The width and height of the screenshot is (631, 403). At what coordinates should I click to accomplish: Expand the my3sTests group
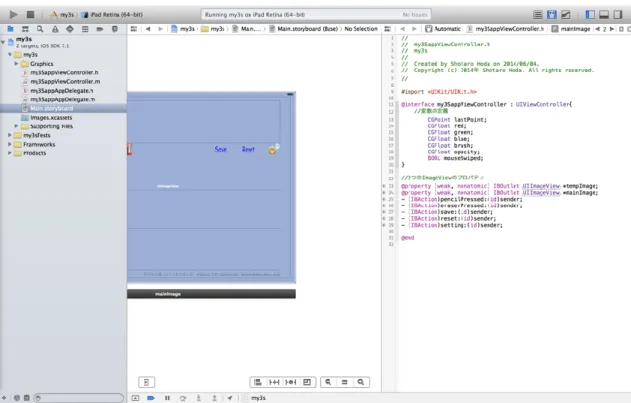[x=10, y=135]
